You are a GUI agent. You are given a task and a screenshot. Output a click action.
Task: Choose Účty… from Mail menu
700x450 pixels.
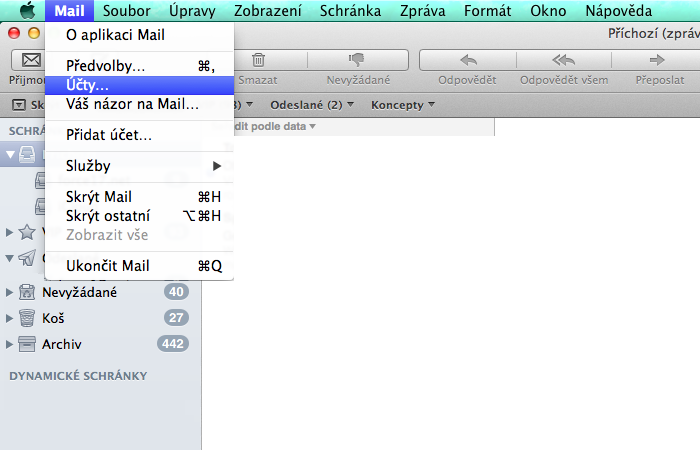click(x=139, y=85)
